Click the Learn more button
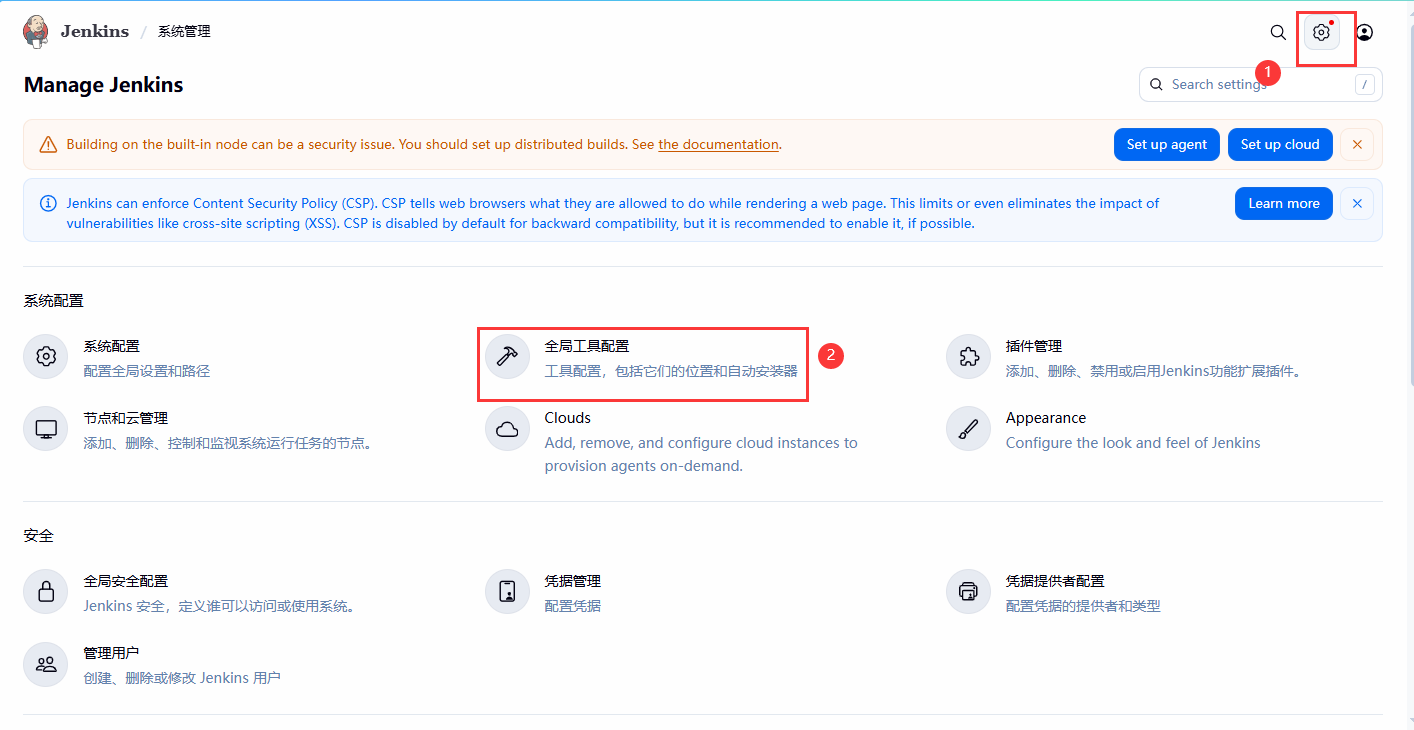This screenshot has height=730, width=1414. point(1284,203)
